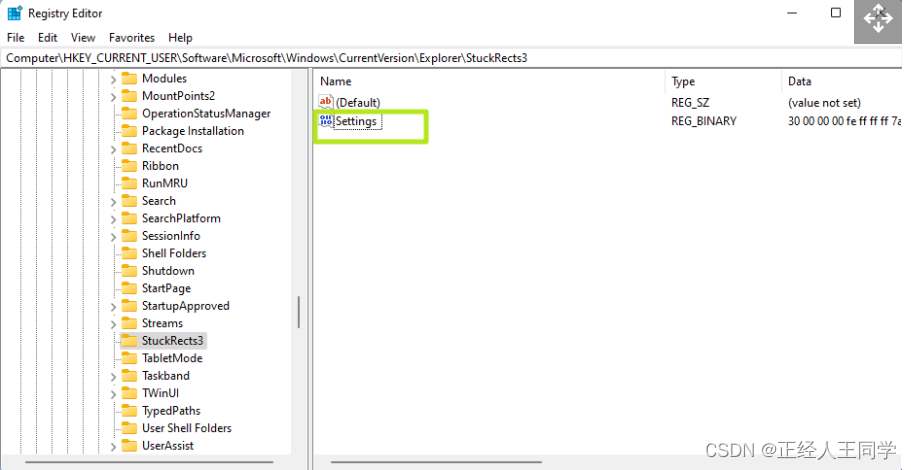Click the Package Installation folder icon
Screen dimensions: 911x470
[x=130, y=131]
